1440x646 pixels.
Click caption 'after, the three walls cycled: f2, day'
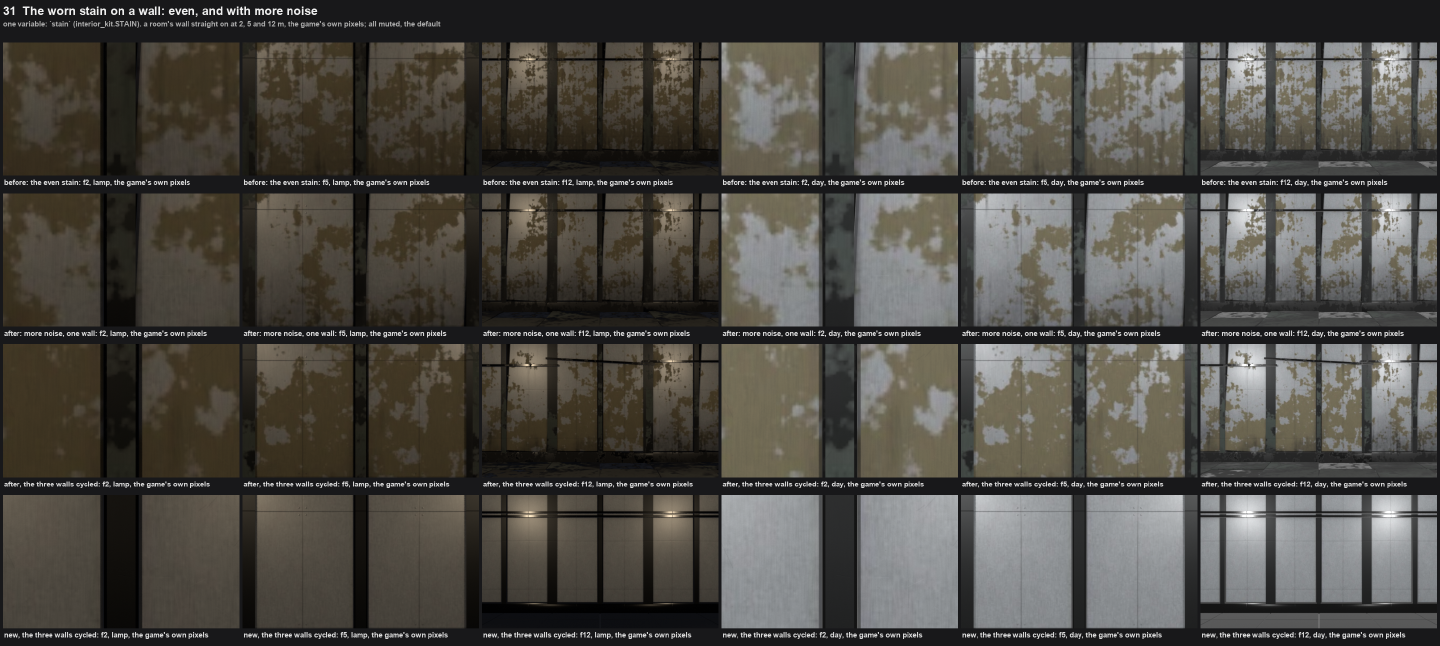coord(824,485)
